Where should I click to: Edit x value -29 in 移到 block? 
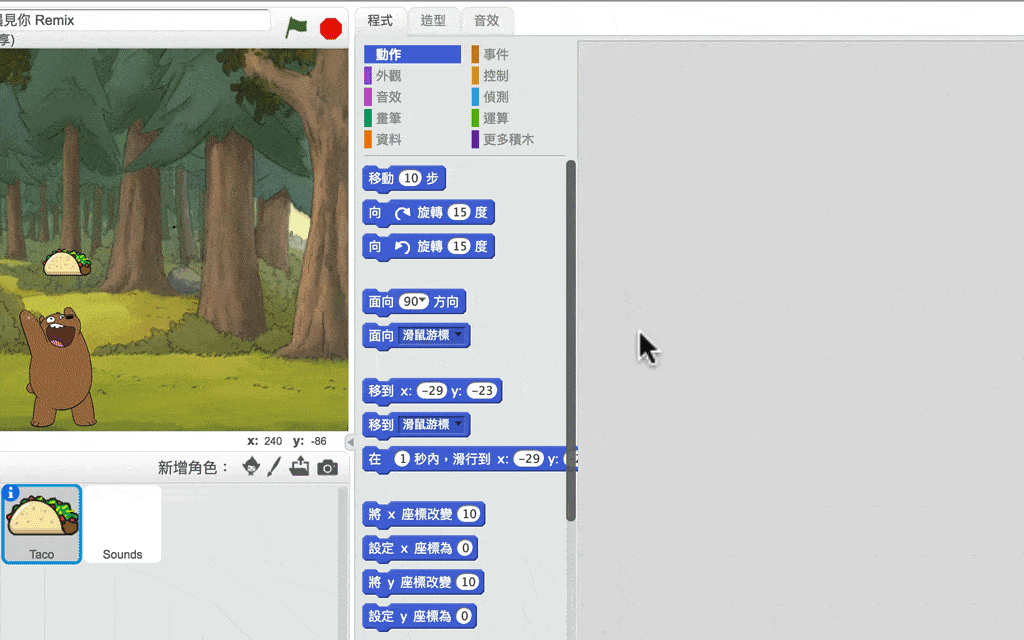pyautogui.click(x=432, y=391)
